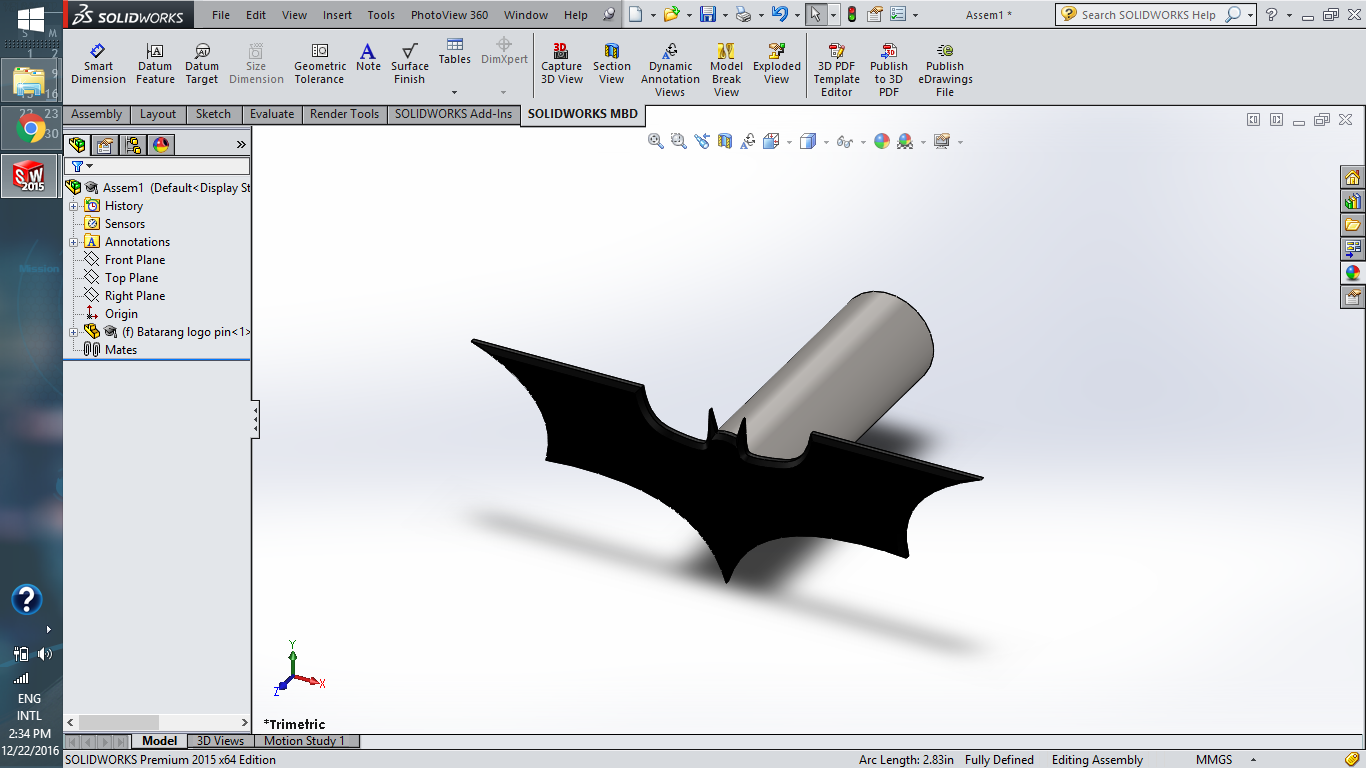Click the Open file icon
Screen dimensions: 1366x768
coord(671,14)
